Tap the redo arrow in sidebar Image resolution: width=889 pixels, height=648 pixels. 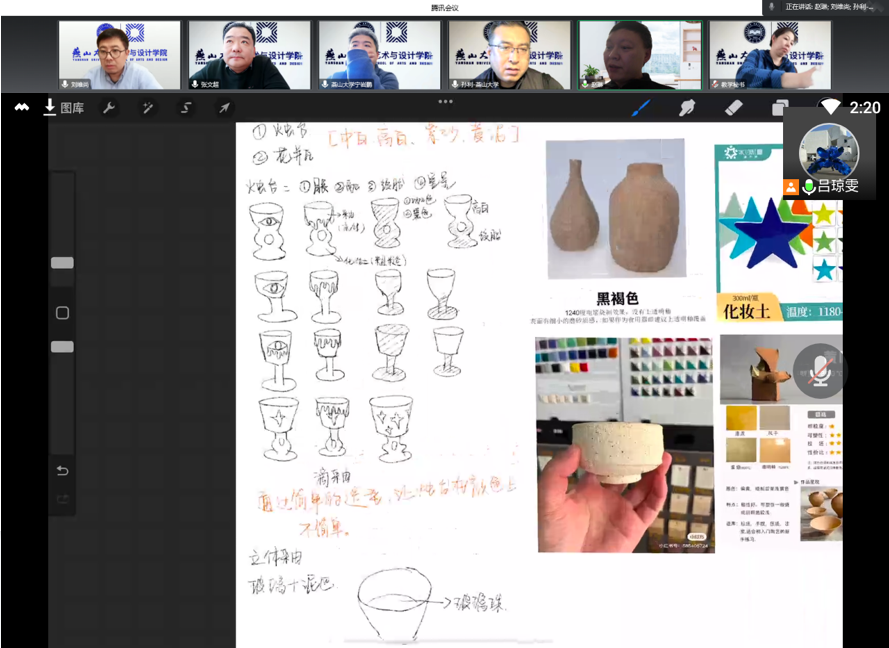point(62,498)
